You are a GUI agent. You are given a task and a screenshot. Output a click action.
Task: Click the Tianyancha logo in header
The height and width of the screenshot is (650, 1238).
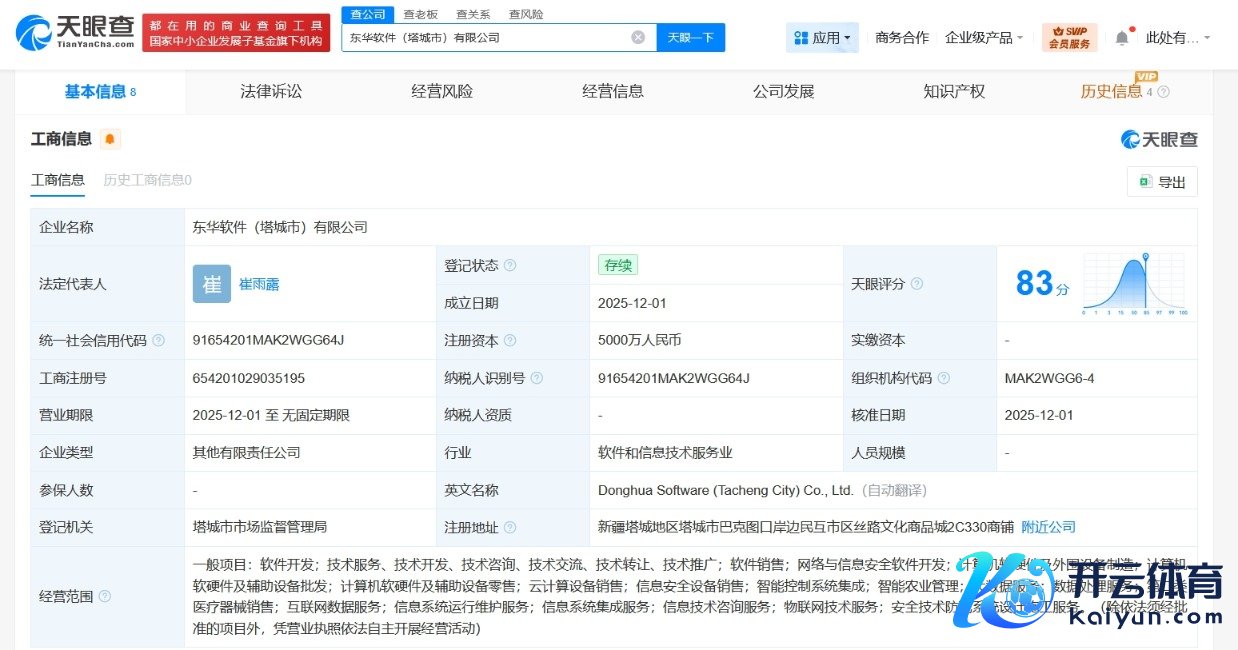tap(75, 34)
